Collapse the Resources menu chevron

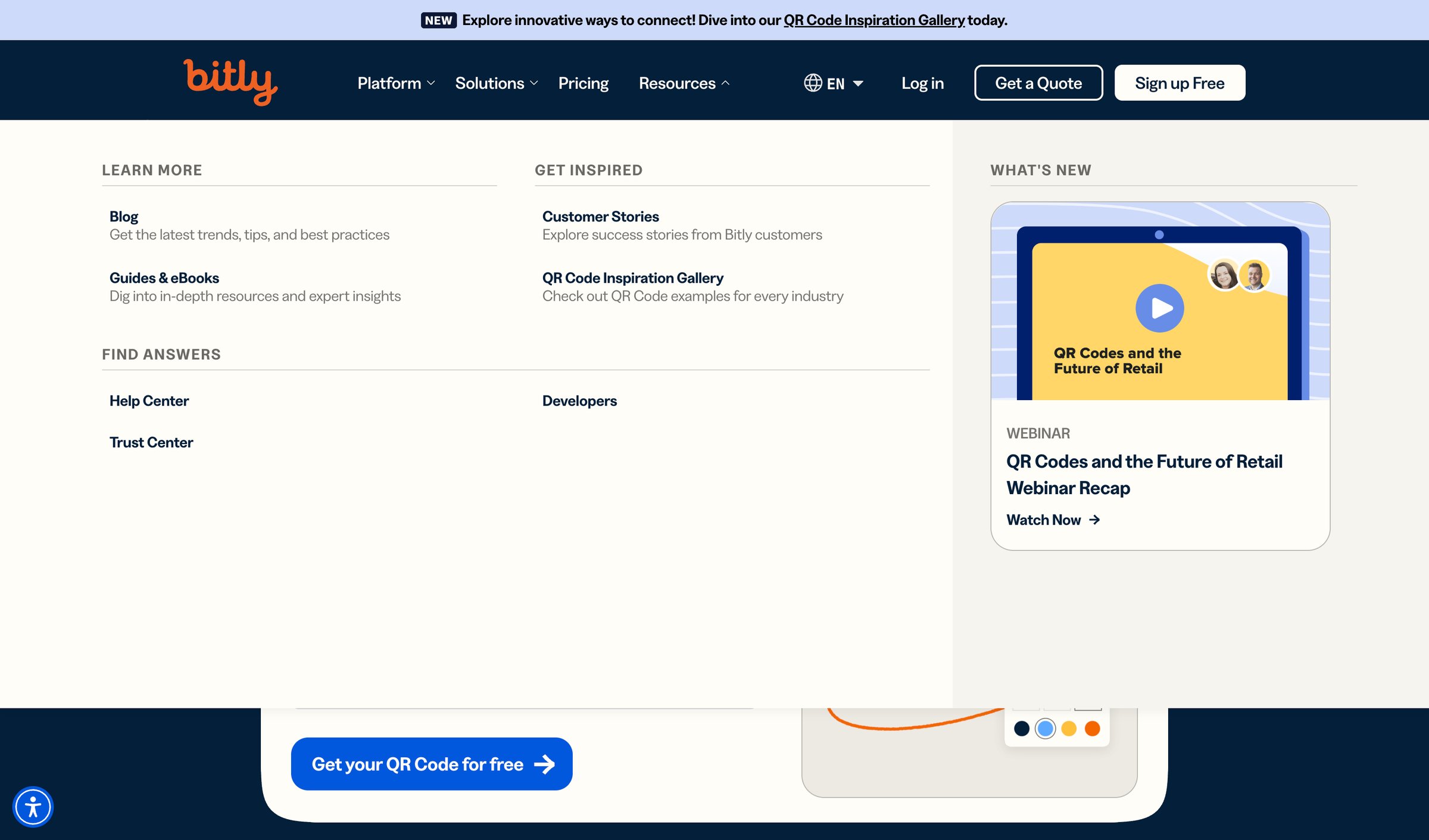pos(725,83)
